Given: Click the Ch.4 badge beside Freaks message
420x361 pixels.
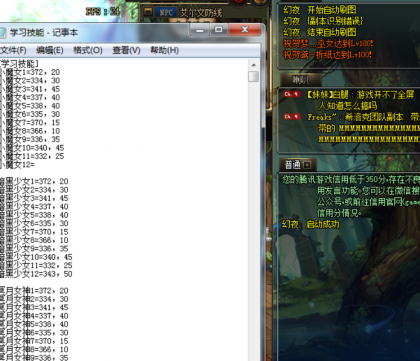Looking at the screenshot, I should pyautogui.click(x=292, y=117).
